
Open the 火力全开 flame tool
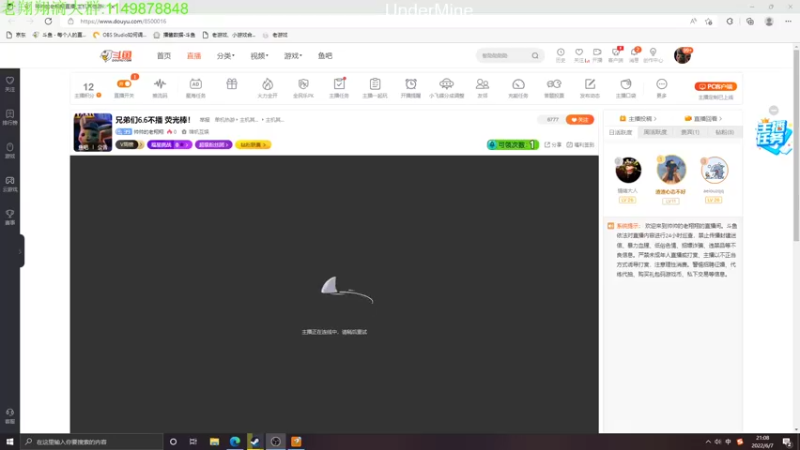(x=267, y=87)
